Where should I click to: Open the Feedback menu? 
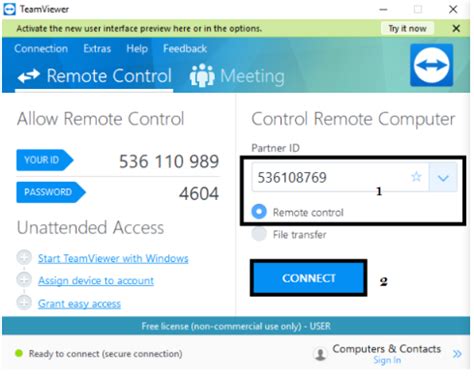(x=185, y=49)
